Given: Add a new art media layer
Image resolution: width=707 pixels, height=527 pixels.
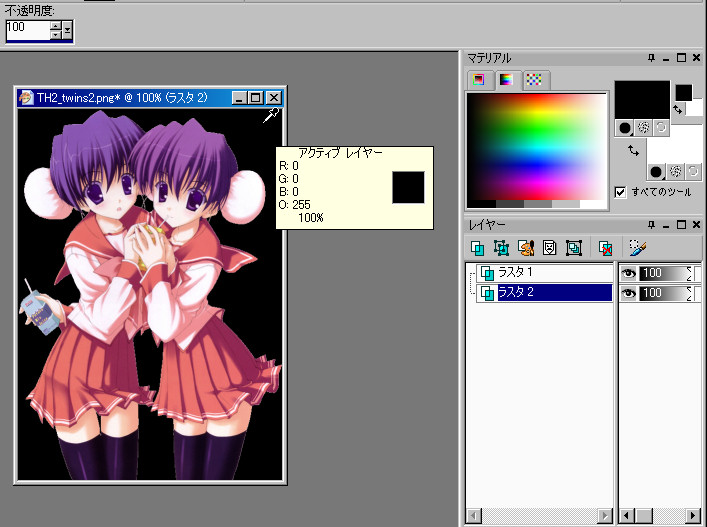Looking at the screenshot, I should pyautogui.click(x=526, y=247).
